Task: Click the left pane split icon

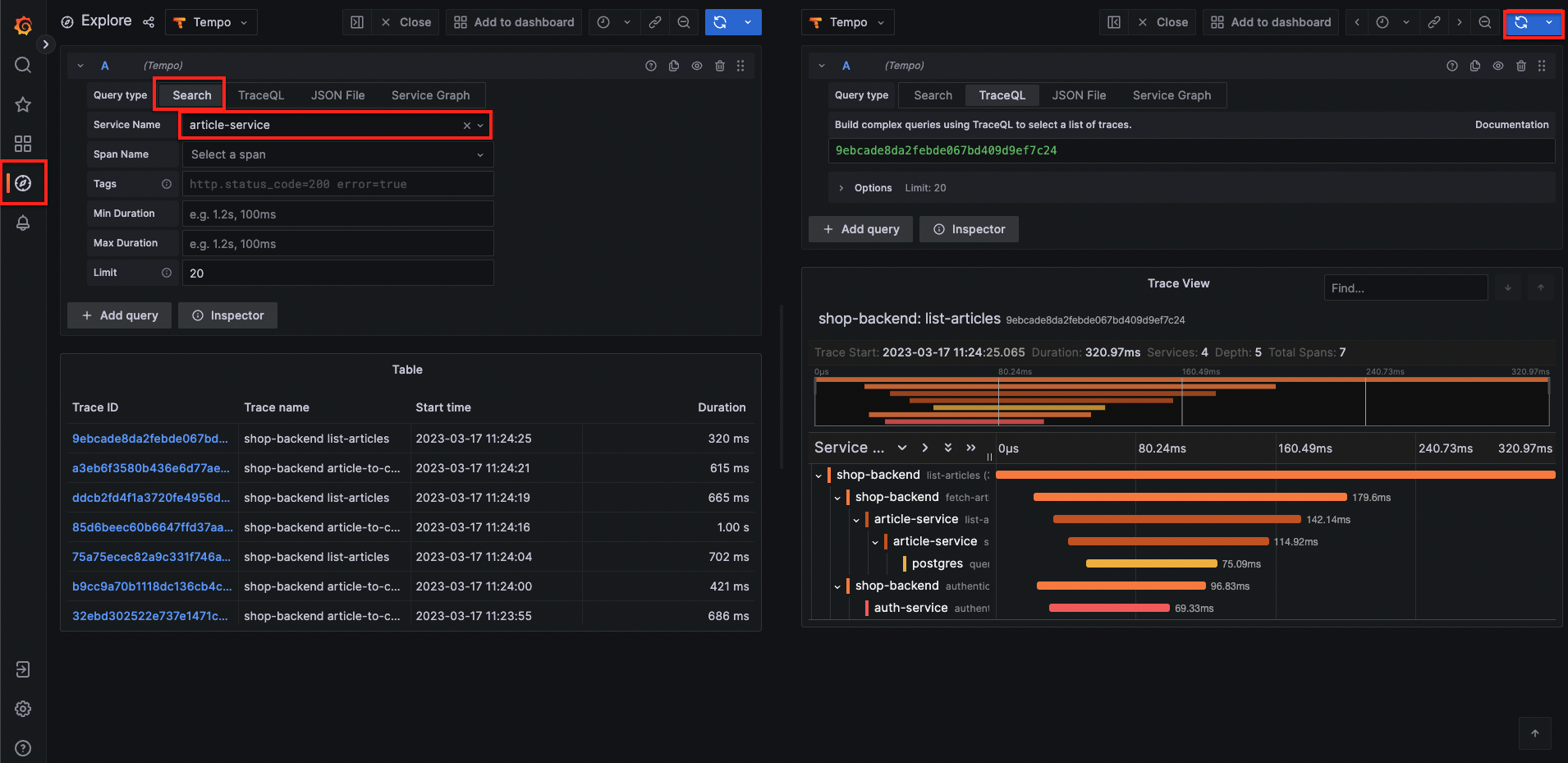Action: 357,22
